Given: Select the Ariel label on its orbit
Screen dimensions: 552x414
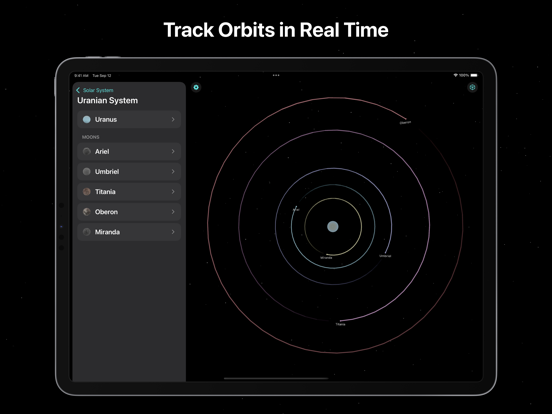Looking at the screenshot, I should [296, 210].
